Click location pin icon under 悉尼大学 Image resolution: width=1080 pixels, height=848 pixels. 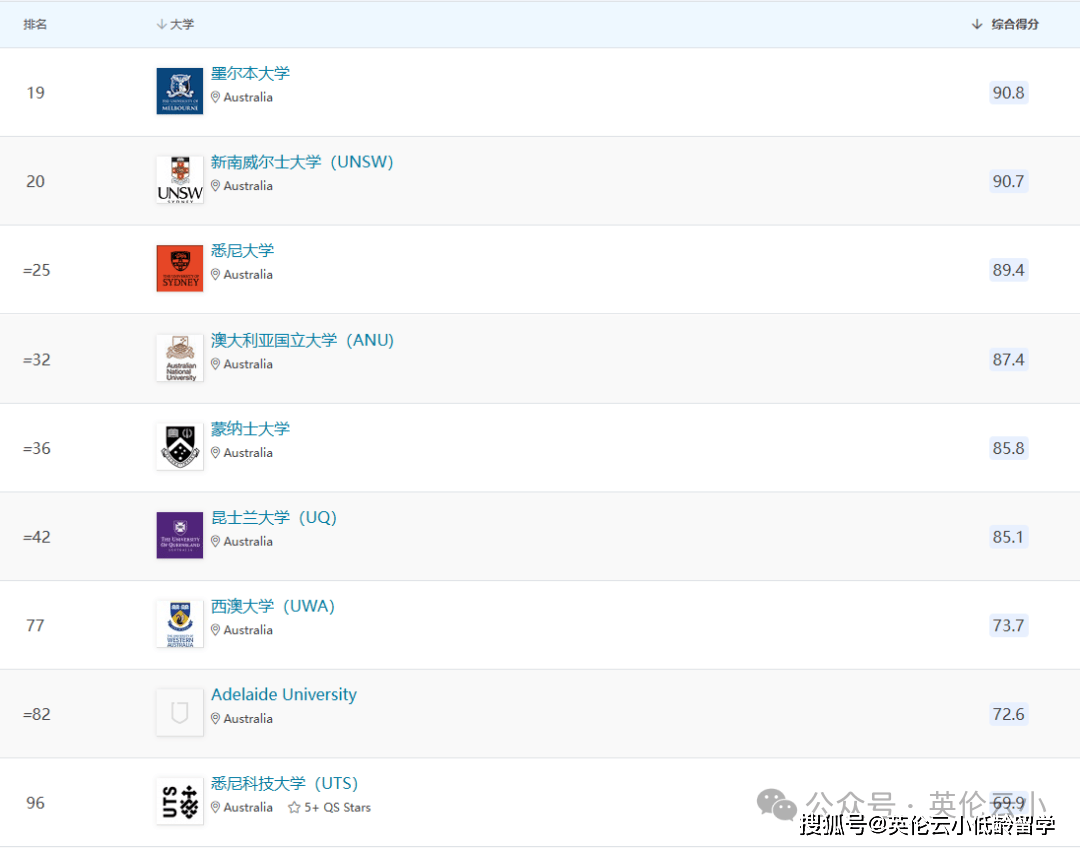216,275
